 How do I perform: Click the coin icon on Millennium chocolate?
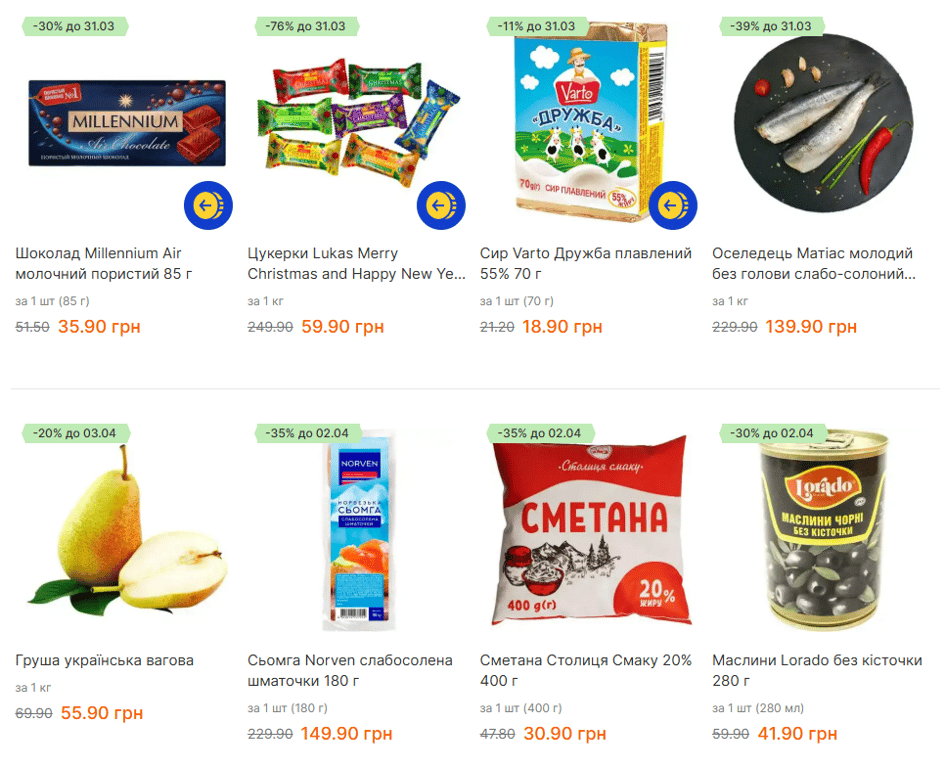pyautogui.click(x=208, y=206)
